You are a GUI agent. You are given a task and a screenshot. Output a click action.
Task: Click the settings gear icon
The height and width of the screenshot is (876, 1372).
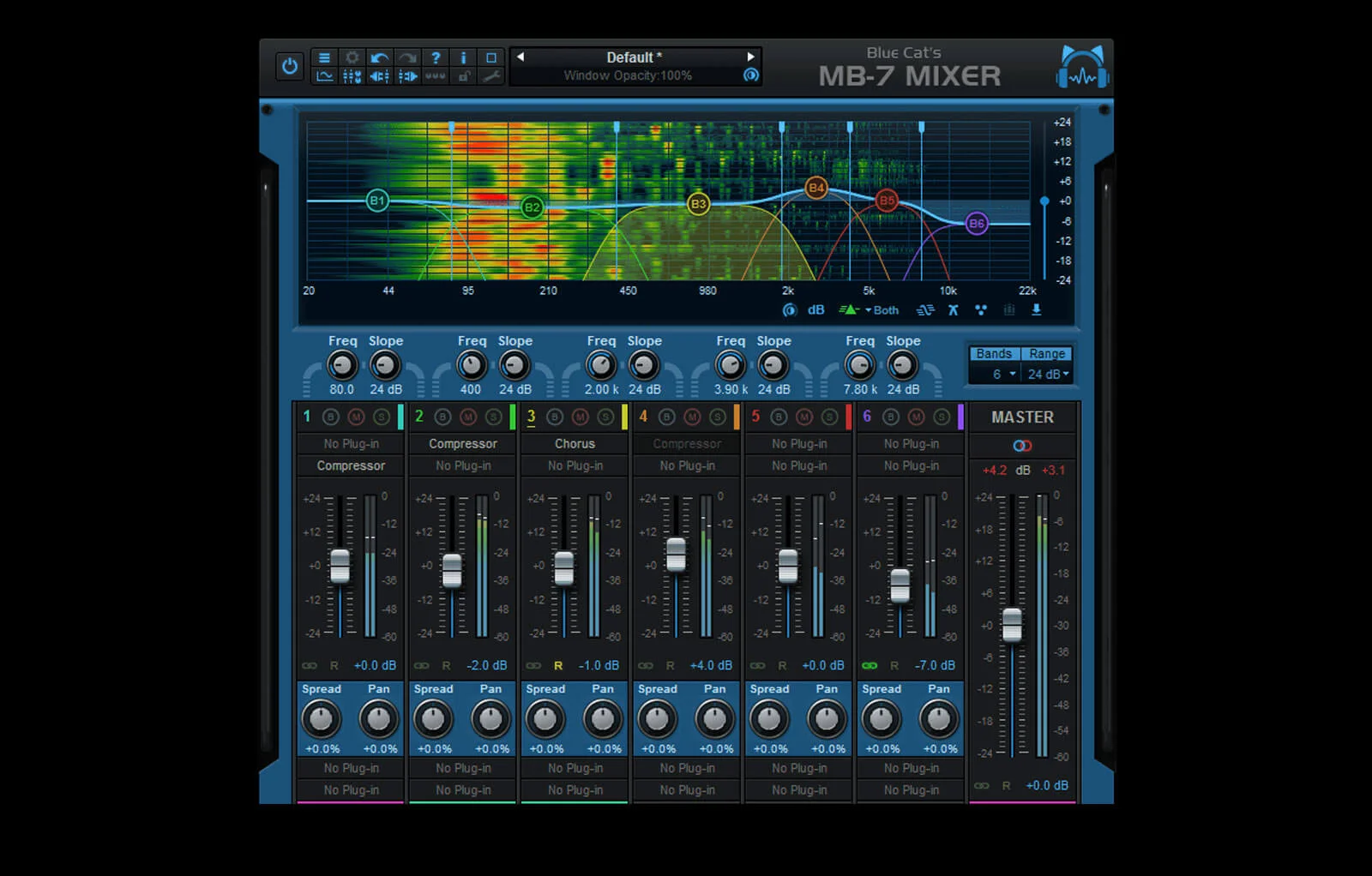pyautogui.click(x=352, y=58)
